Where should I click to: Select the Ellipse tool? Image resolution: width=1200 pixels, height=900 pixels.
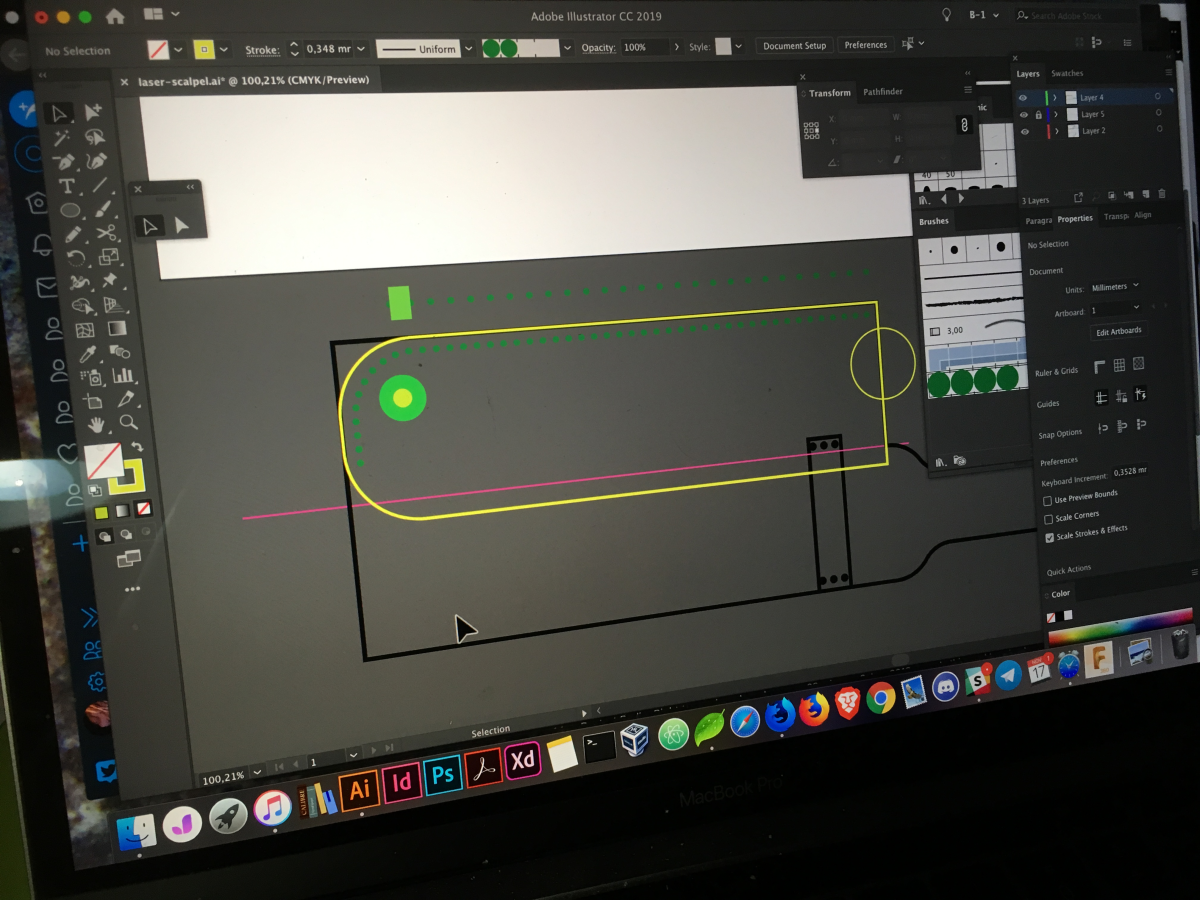tap(70, 211)
